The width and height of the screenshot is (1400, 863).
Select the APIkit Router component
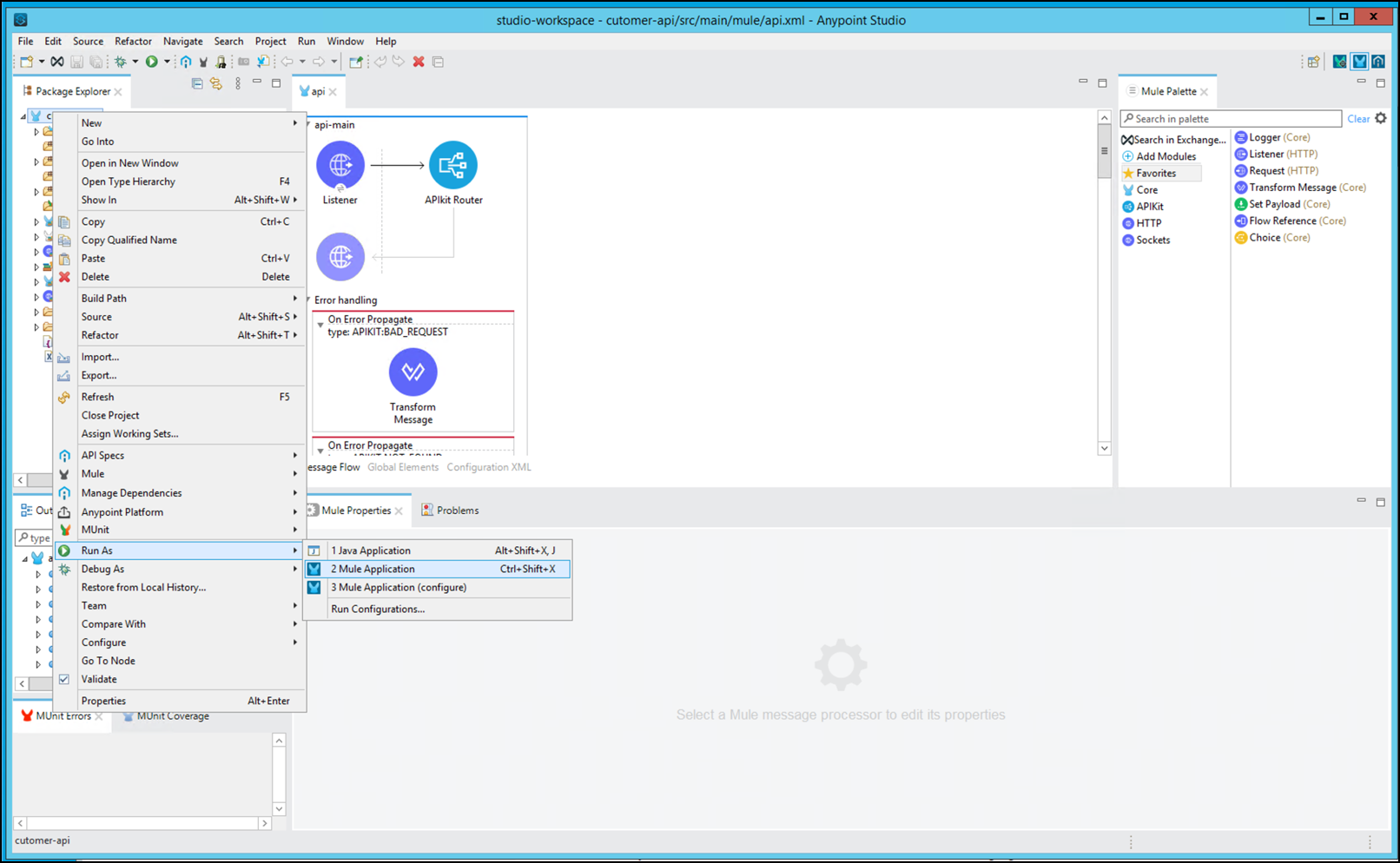[453, 165]
